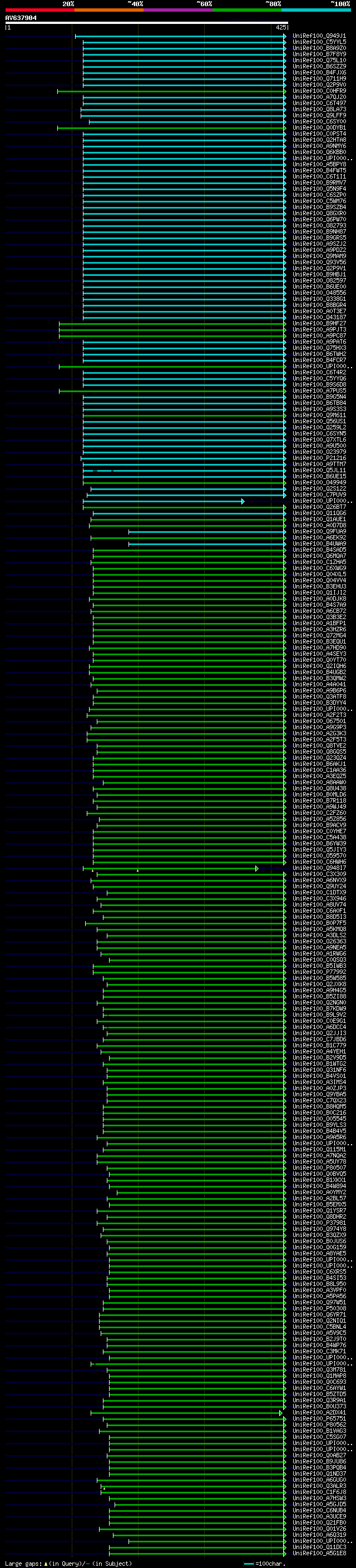Click hit label UniRef100_C1DTX9
356x1568 pixels.
point(319,892)
